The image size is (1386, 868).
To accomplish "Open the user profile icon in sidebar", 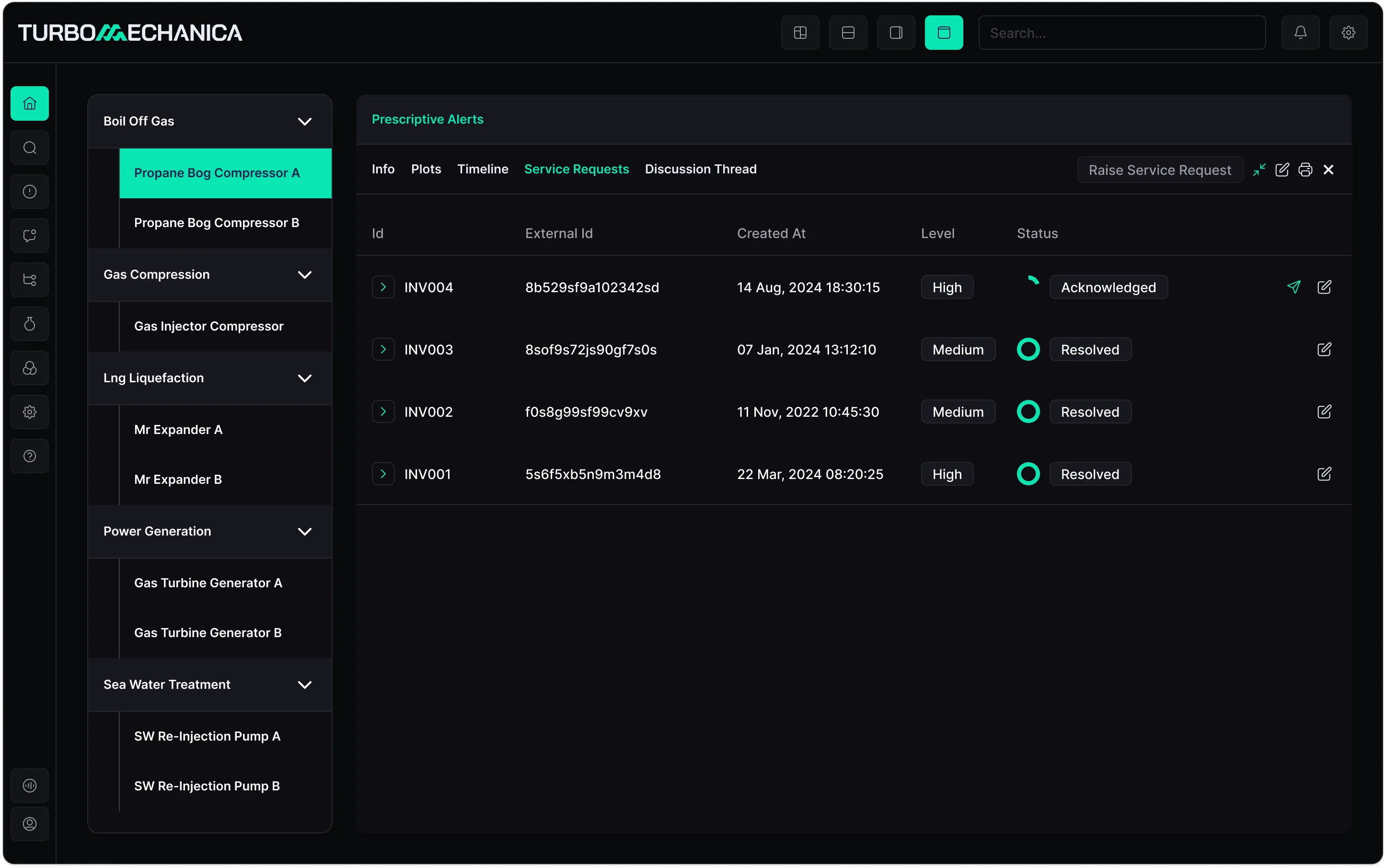I will click(29, 824).
